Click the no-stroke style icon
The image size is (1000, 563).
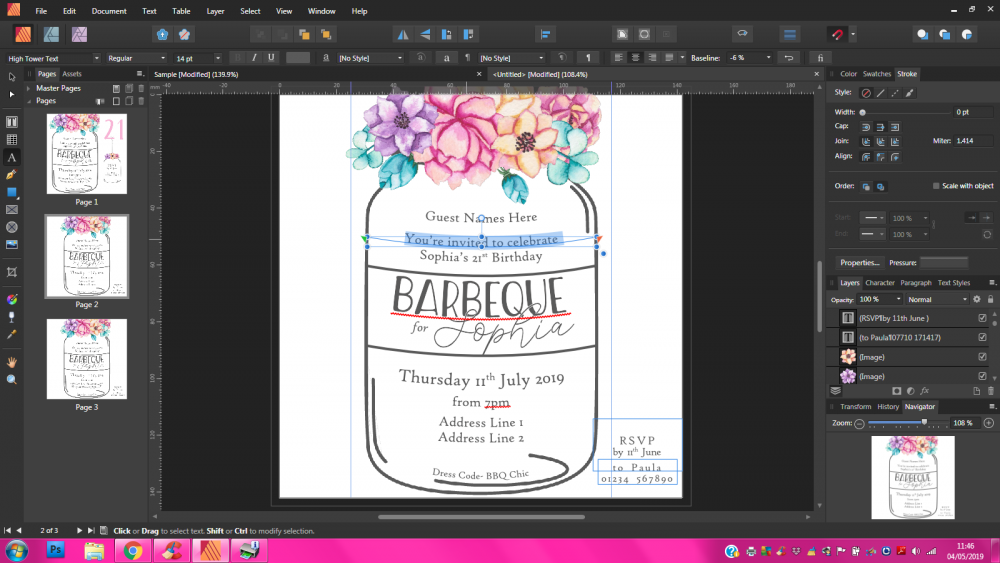[x=866, y=92]
